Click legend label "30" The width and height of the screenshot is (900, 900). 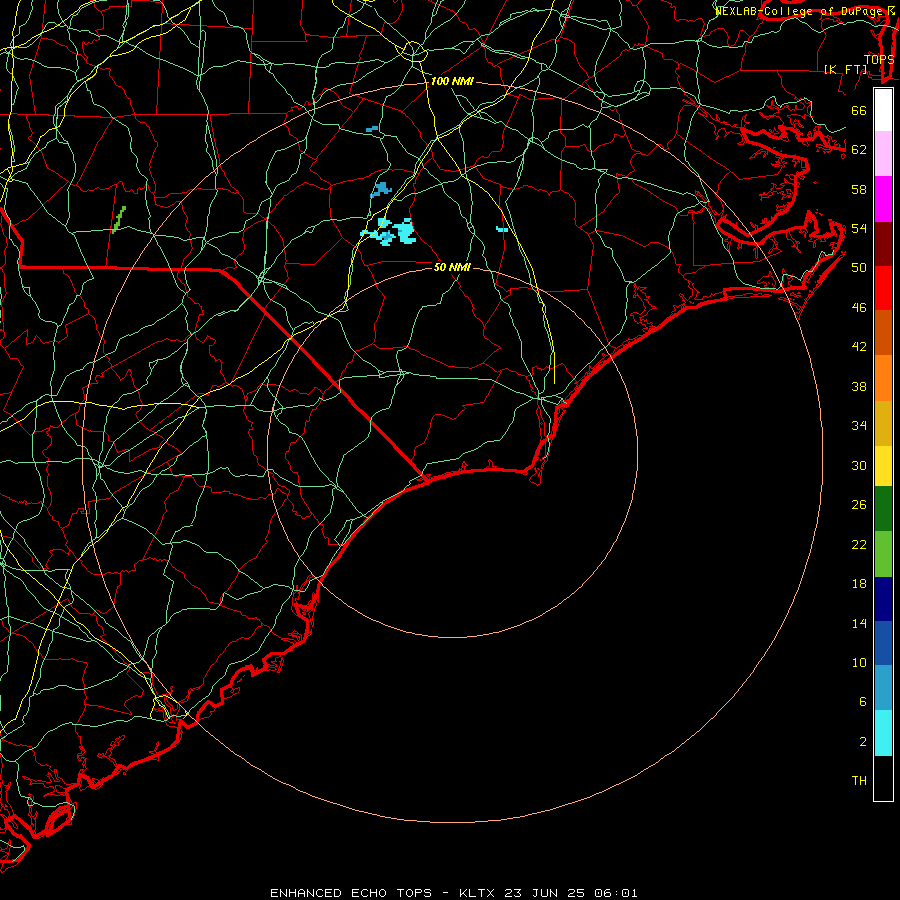pyautogui.click(x=859, y=465)
